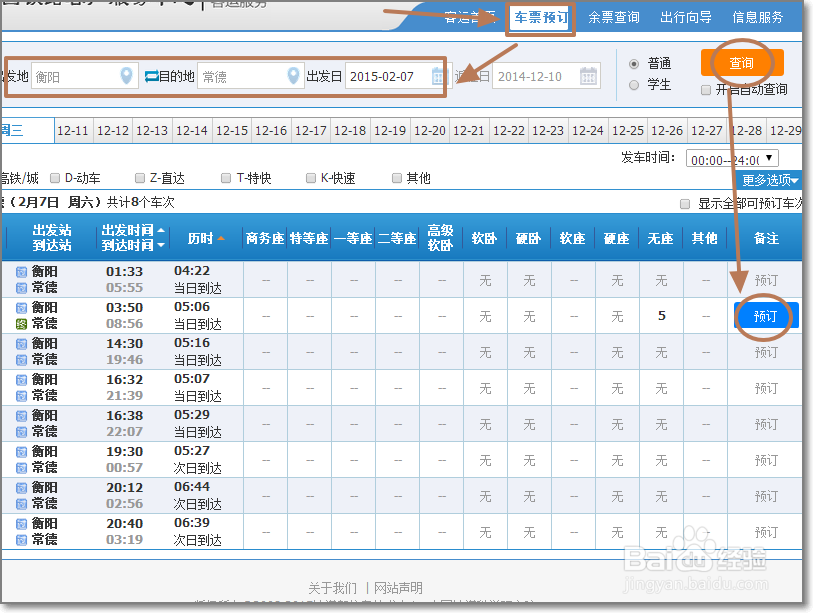The image size is (813, 613).
Task: Click inside the 衡阳 departure input field
Action: click(x=80, y=75)
